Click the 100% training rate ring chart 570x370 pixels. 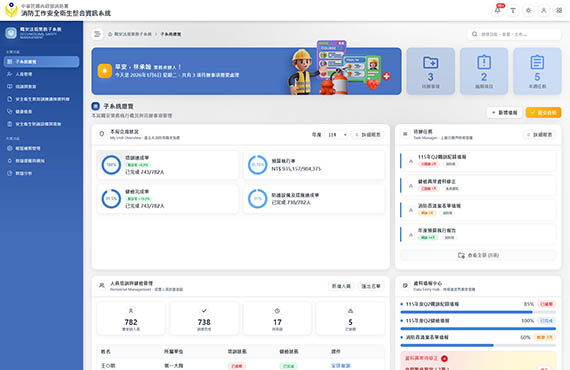pos(111,165)
